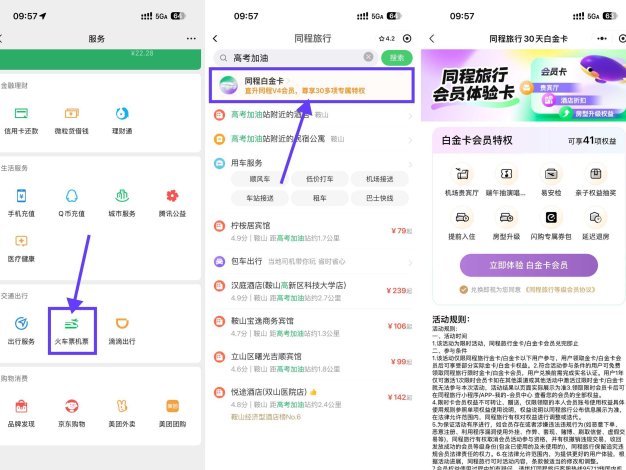Open 汉庭酒店(鞍山高新区科技大学店) result
This screenshot has height=470, width=626.
click(x=313, y=291)
